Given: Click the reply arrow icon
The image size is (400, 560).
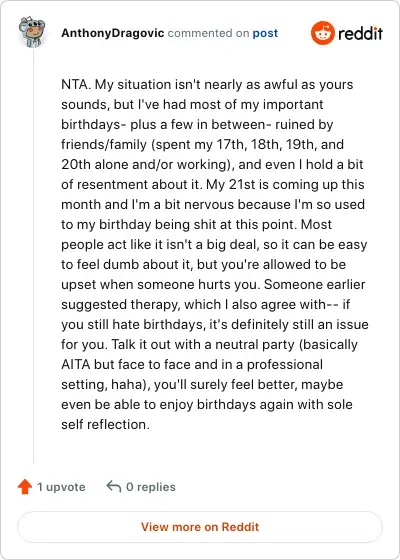Looking at the screenshot, I should pos(114,486).
